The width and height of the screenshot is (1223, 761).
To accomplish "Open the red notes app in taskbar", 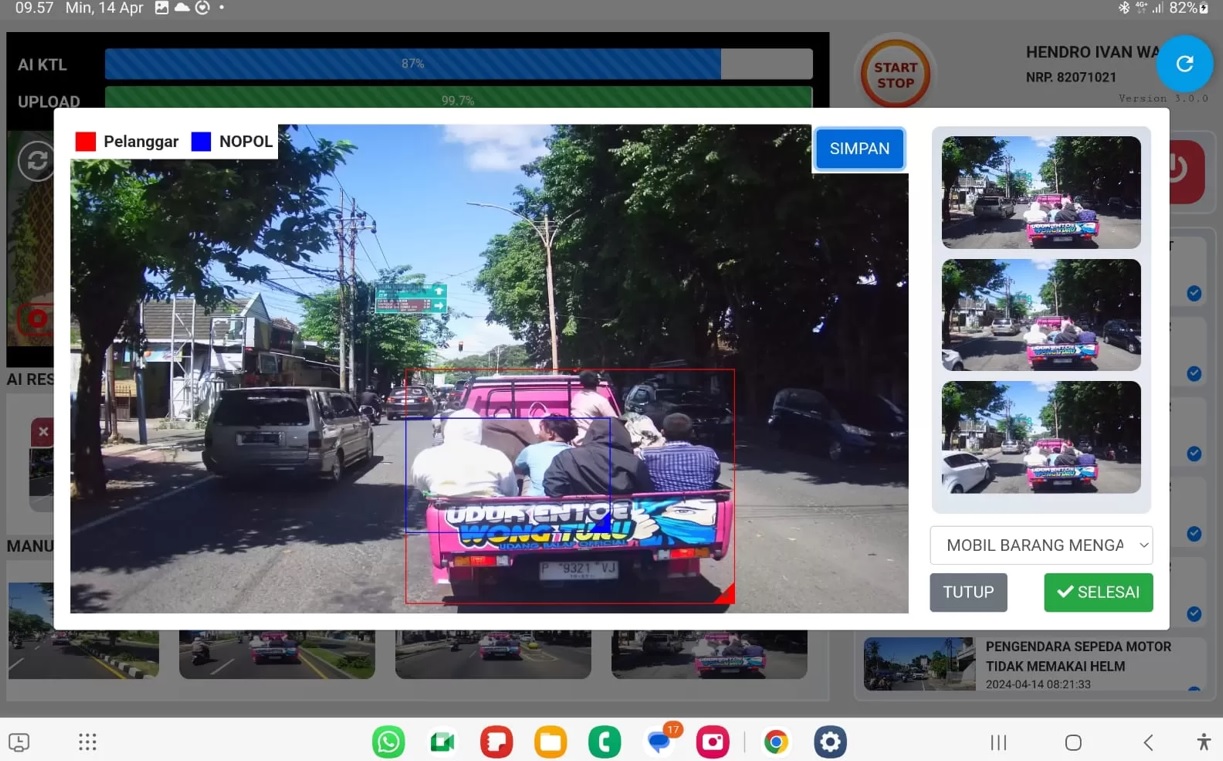I will pos(496,742).
